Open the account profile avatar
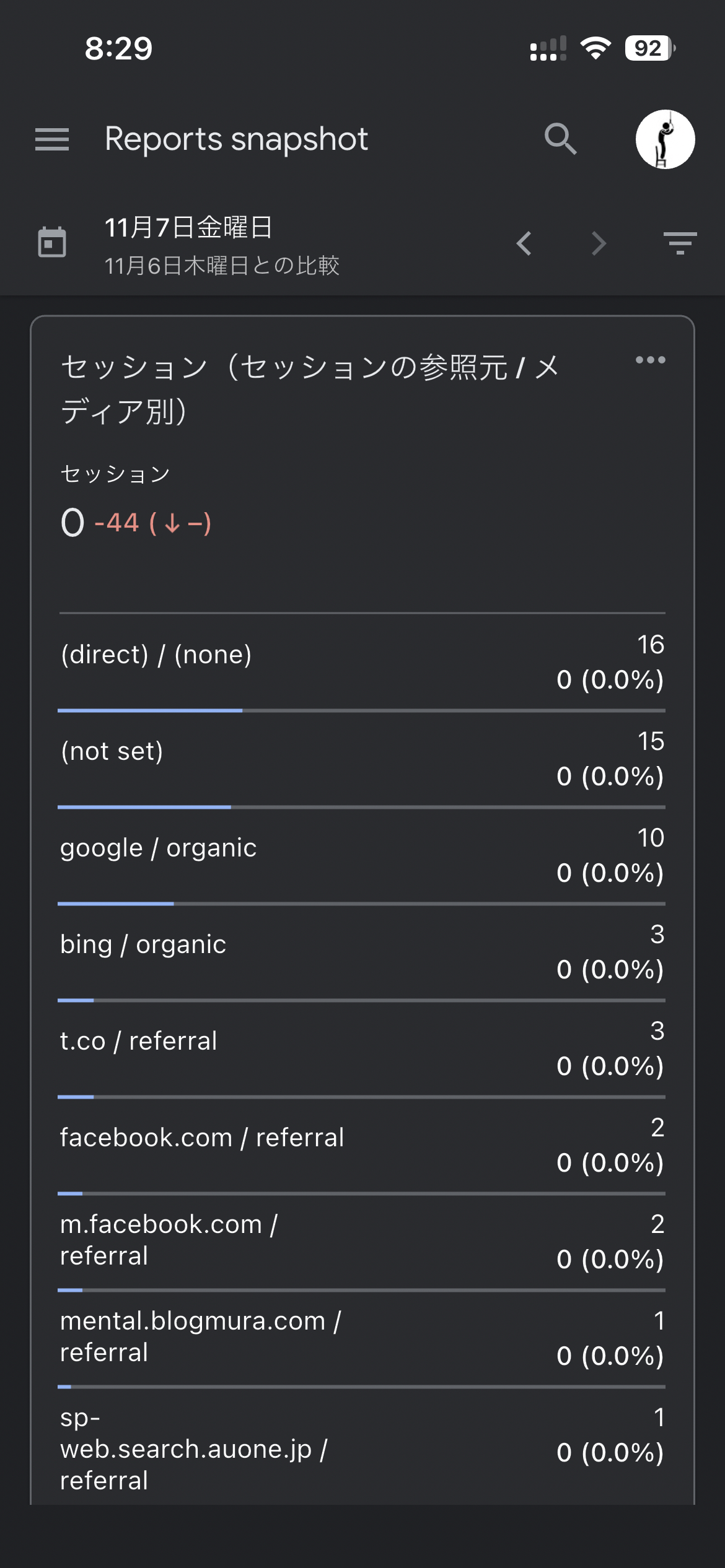Screen dimensions: 725x1568 [x=665, y=139]
